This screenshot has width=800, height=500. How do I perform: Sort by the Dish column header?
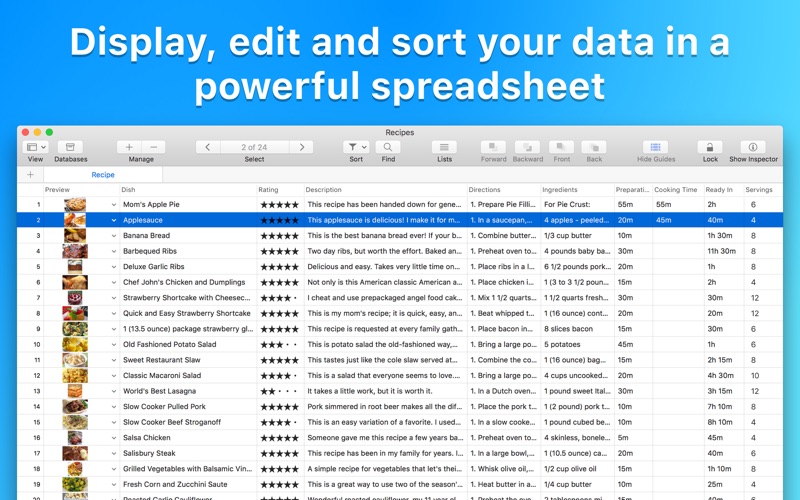click(x=188, y=190)
